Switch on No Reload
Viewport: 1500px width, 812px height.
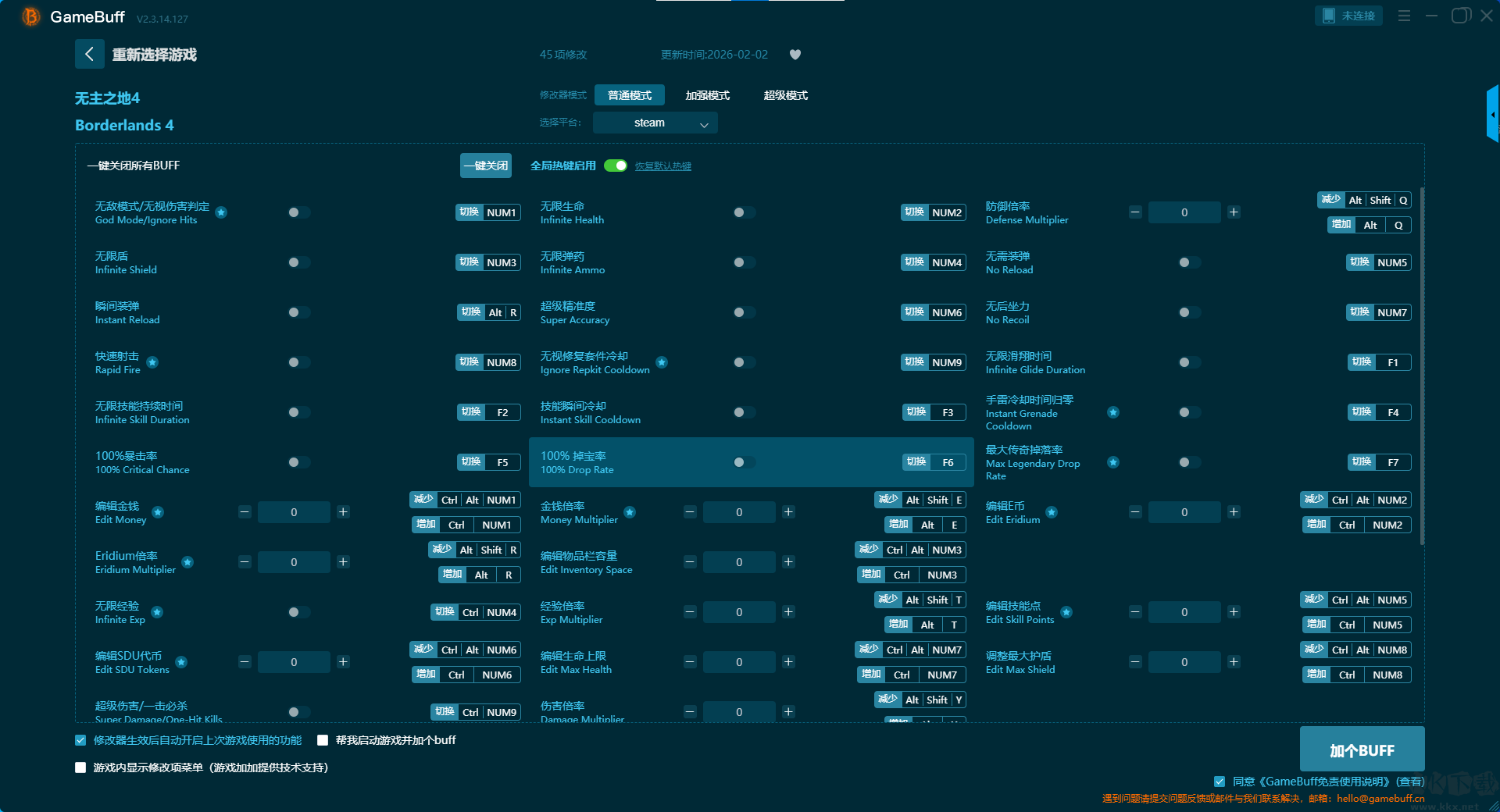[x=1188, y=262]
